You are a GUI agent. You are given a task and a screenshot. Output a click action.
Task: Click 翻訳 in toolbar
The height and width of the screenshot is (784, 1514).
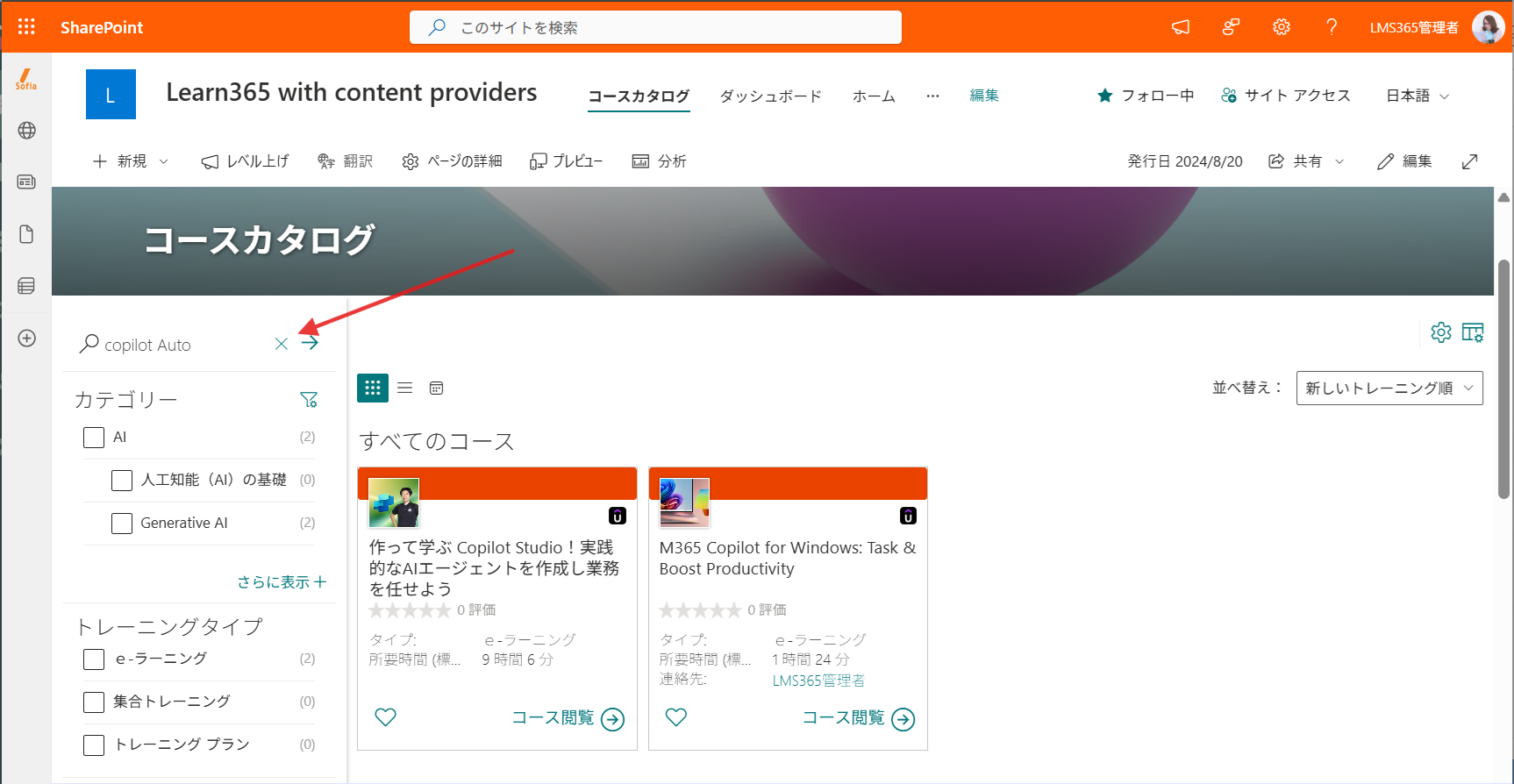click(345, 161)
